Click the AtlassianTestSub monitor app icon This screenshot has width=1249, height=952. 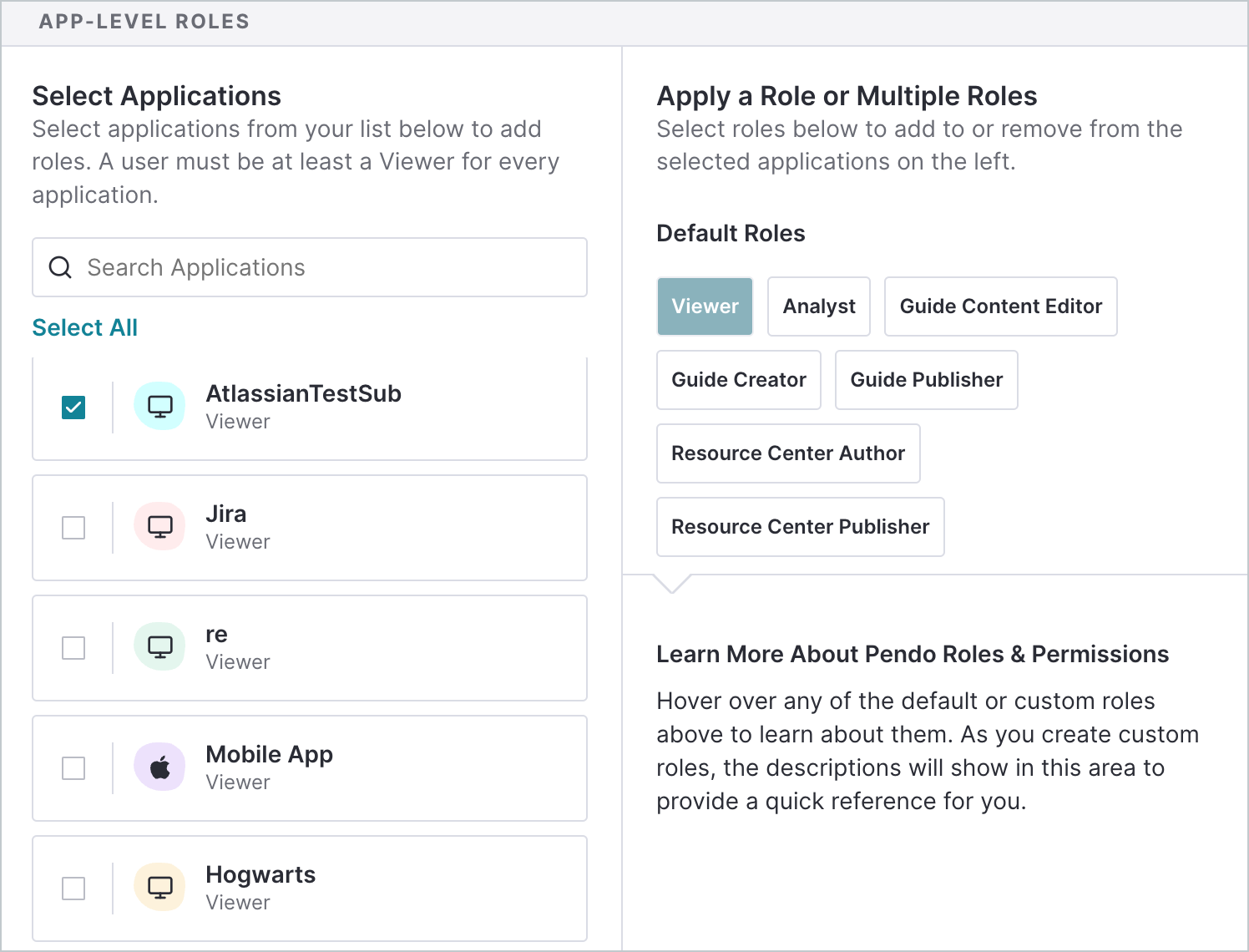(x=159, y=406)
